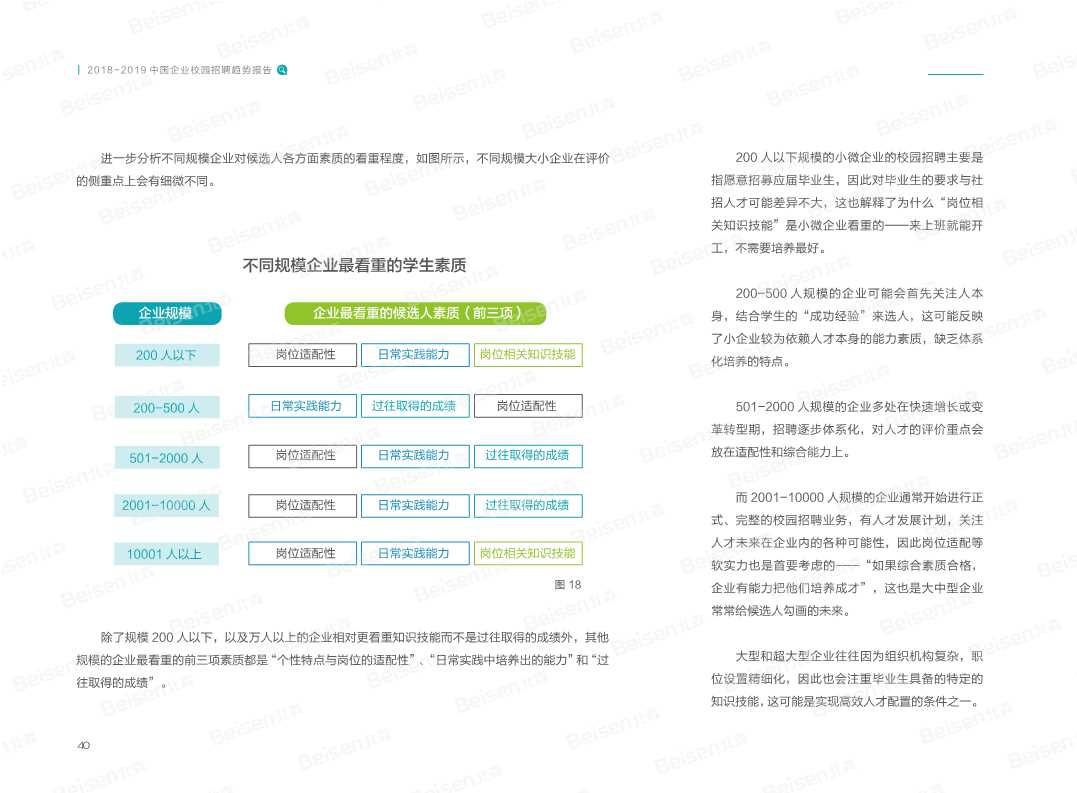Click "岗位相关知识技能" in the bottom row
1077x793 pixels.
(528, 553)
